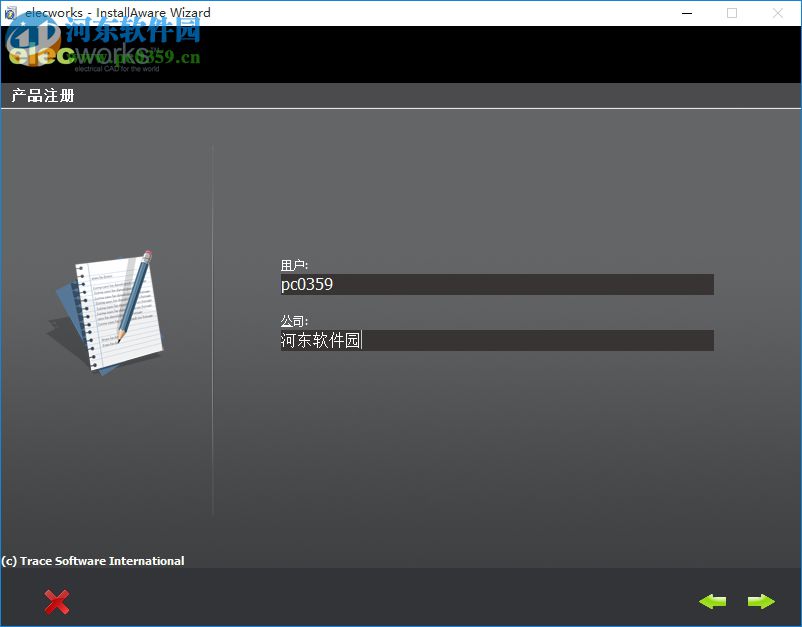Click the green back arrow to go back
The width and height of the screenshot is (802, 627).
click(713, 601)
